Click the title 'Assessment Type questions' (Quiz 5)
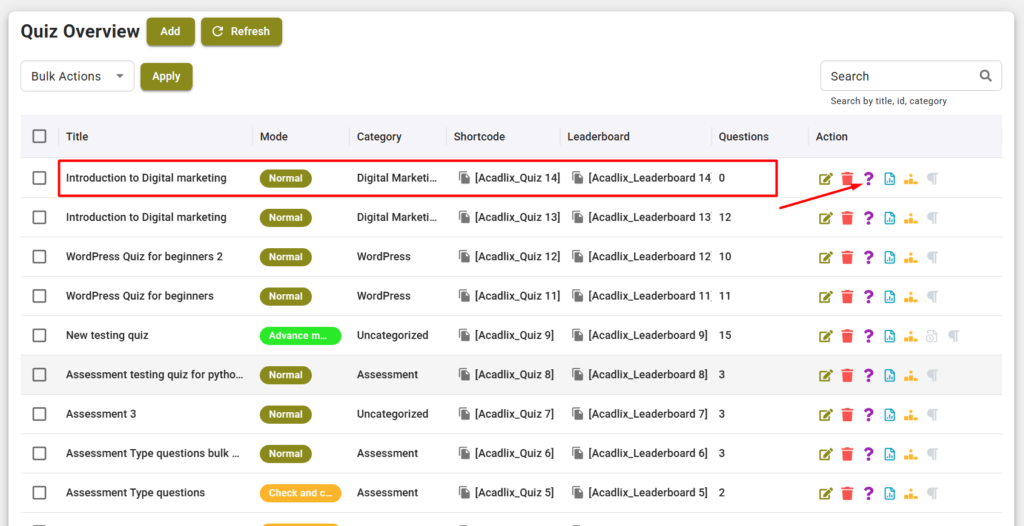Screen dimensions: 1024x526 (x=135, y=493)
